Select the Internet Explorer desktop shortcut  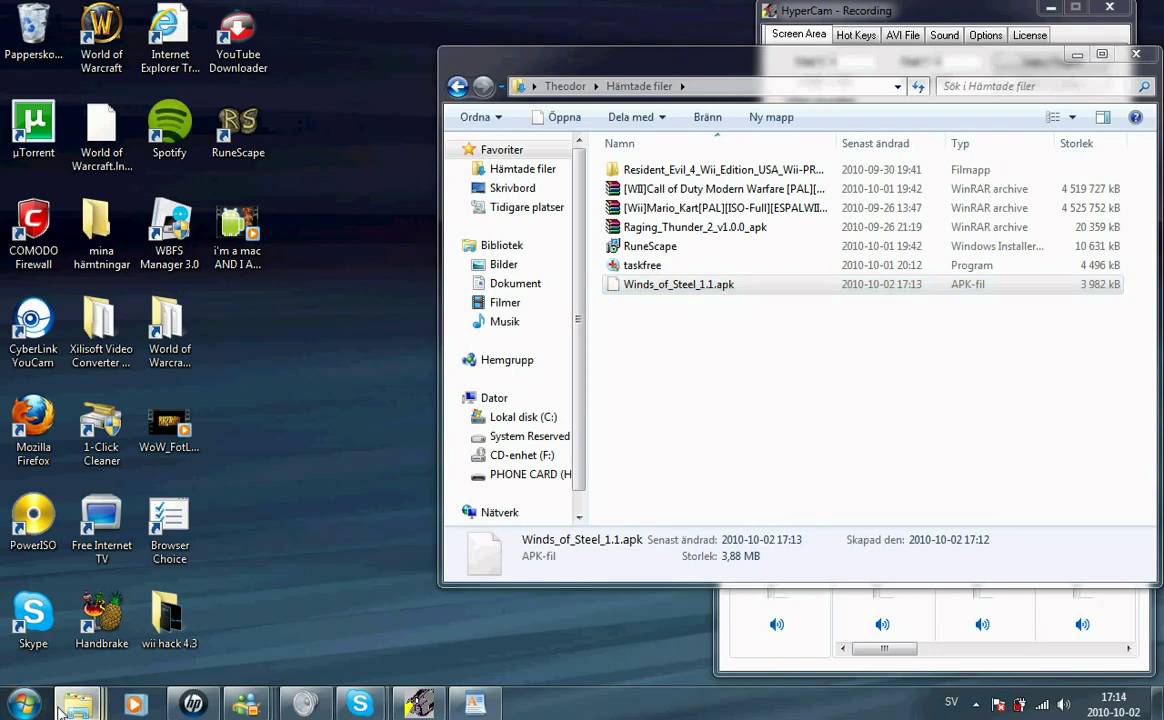170,37
